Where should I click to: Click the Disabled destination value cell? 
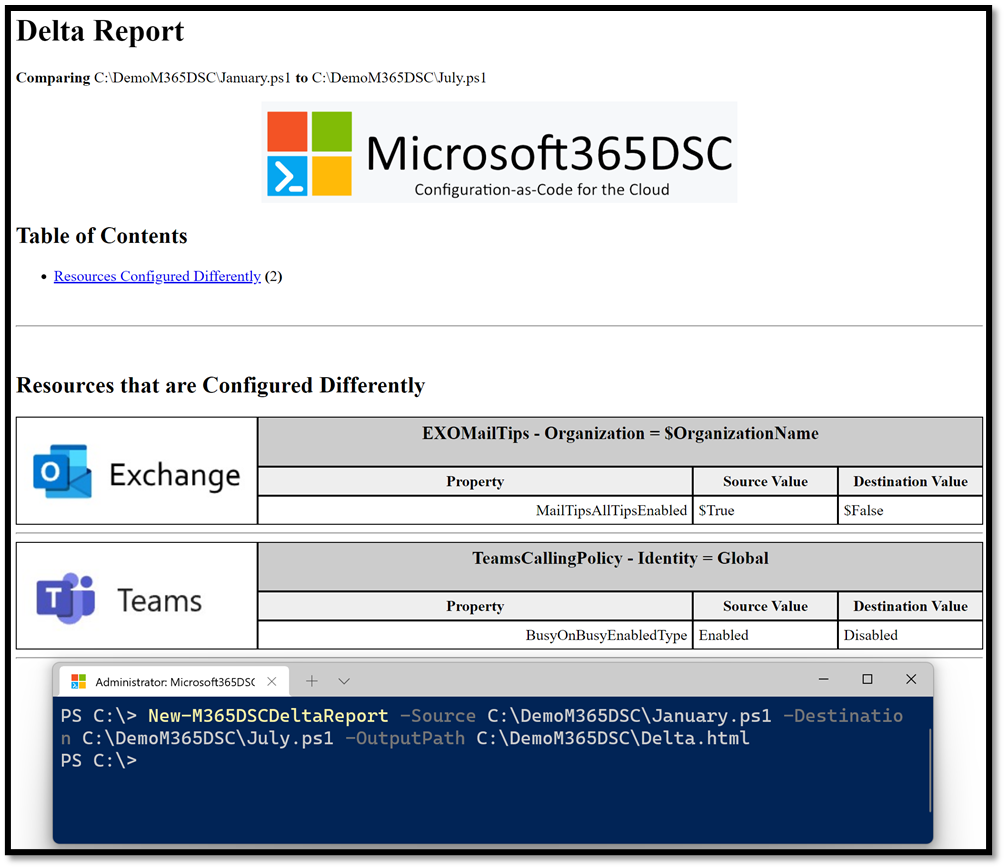coord(910,635)
